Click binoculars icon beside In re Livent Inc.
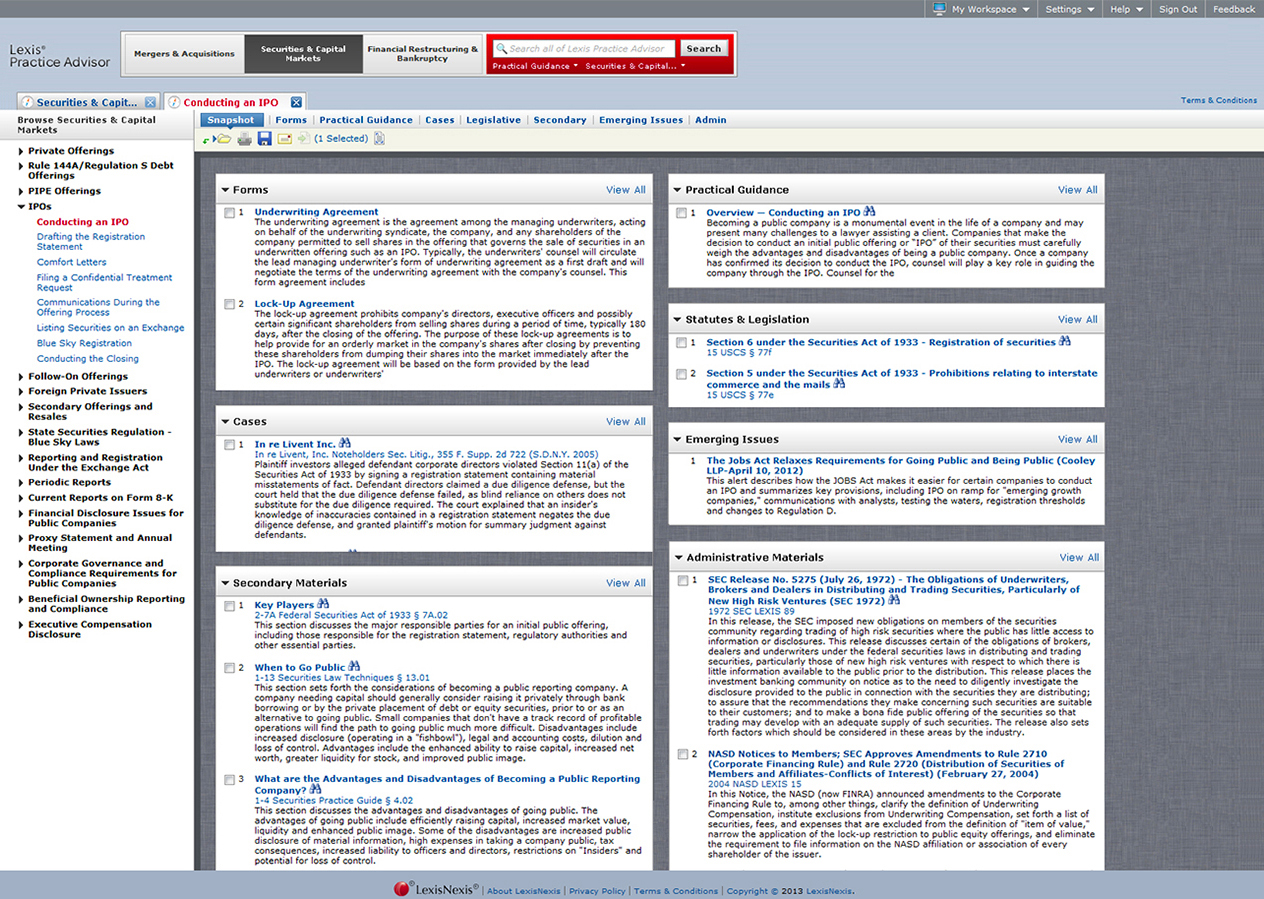The image size is (1264, 899). 345,443
